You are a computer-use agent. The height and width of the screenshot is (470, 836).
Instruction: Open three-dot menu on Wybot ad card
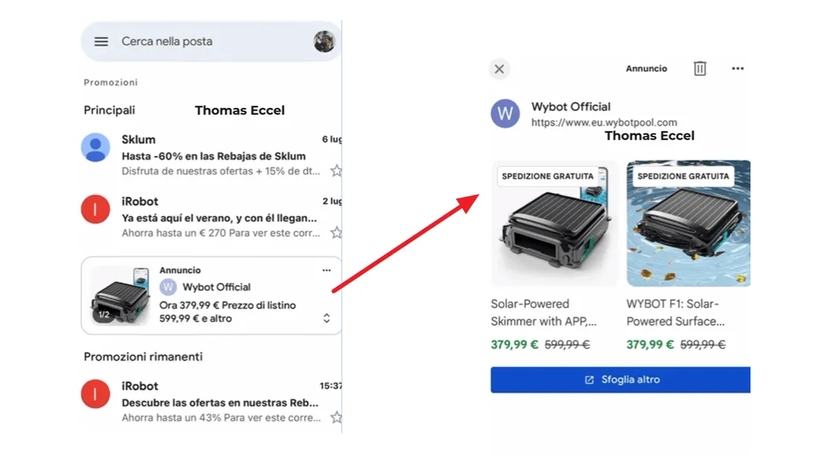click(326, 270)
